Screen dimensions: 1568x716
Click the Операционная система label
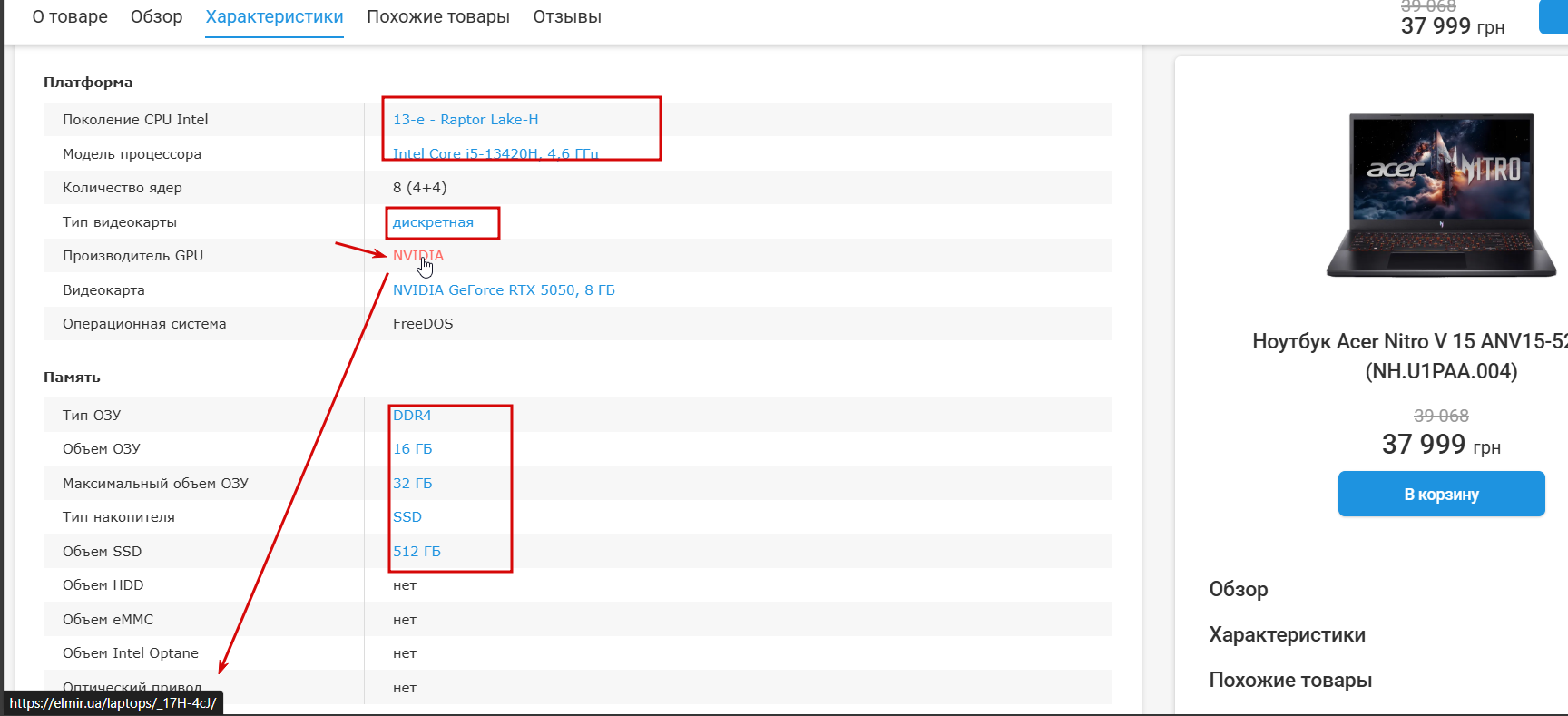point(144,324)
